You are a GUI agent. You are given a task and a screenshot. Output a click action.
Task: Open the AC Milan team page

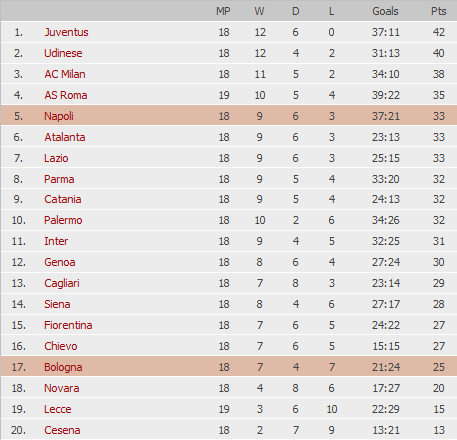point(65,74)
